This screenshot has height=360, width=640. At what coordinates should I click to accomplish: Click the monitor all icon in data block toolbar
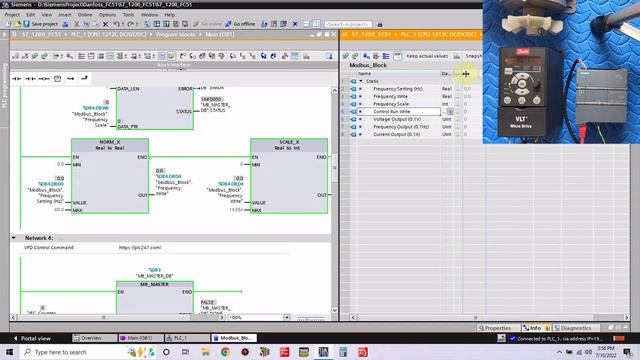[398, 56]
